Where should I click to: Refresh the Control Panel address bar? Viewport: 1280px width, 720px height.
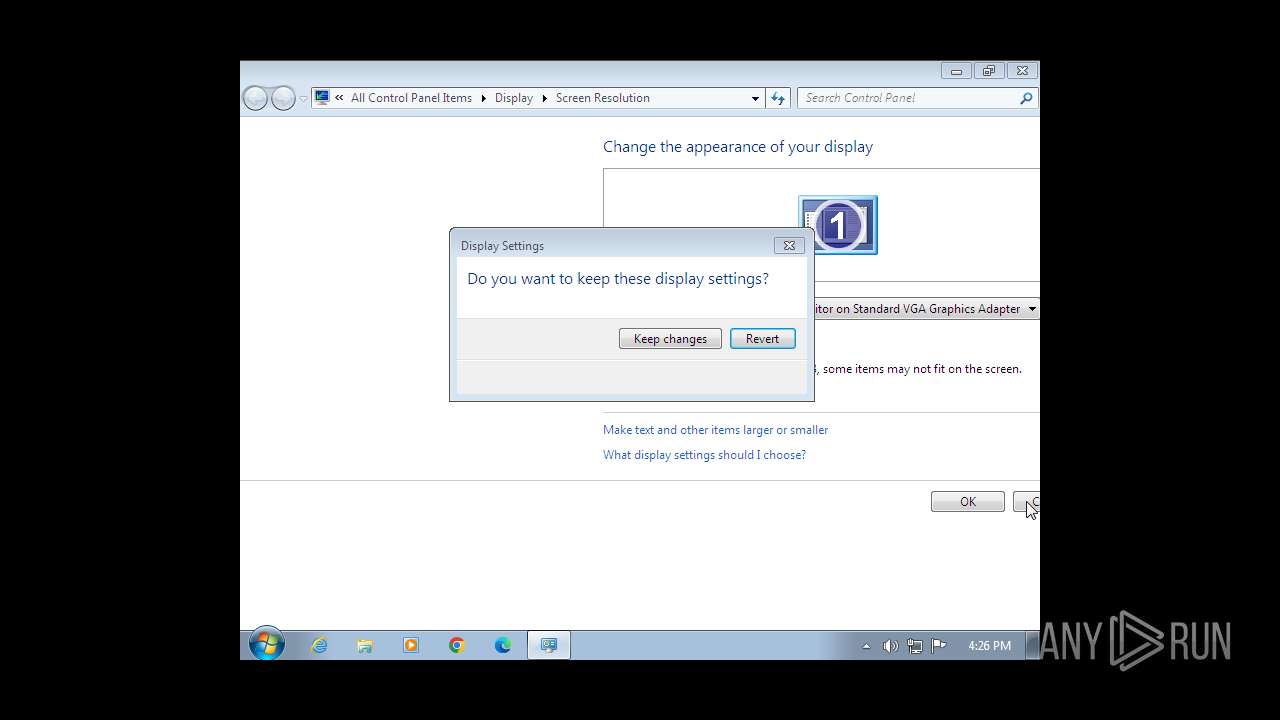(778, 98)
